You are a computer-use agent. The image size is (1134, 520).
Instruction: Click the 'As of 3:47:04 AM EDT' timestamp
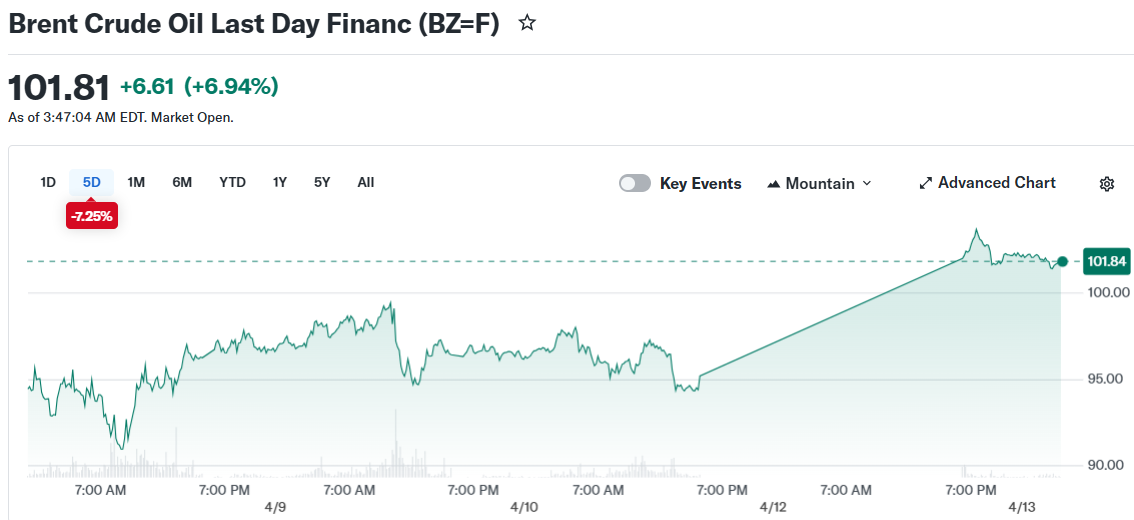pyautogui.click(x=76, y=117)
